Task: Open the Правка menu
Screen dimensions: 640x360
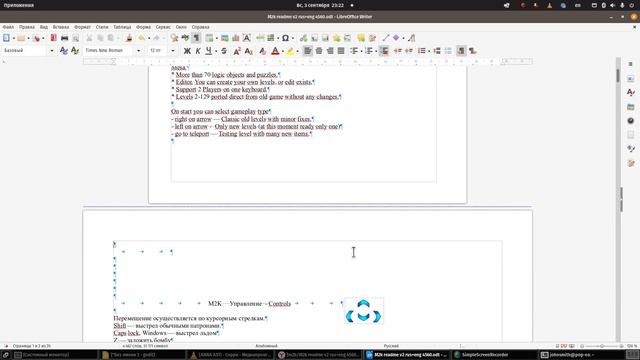Action: pyautogui.click(x=27, y=27)
